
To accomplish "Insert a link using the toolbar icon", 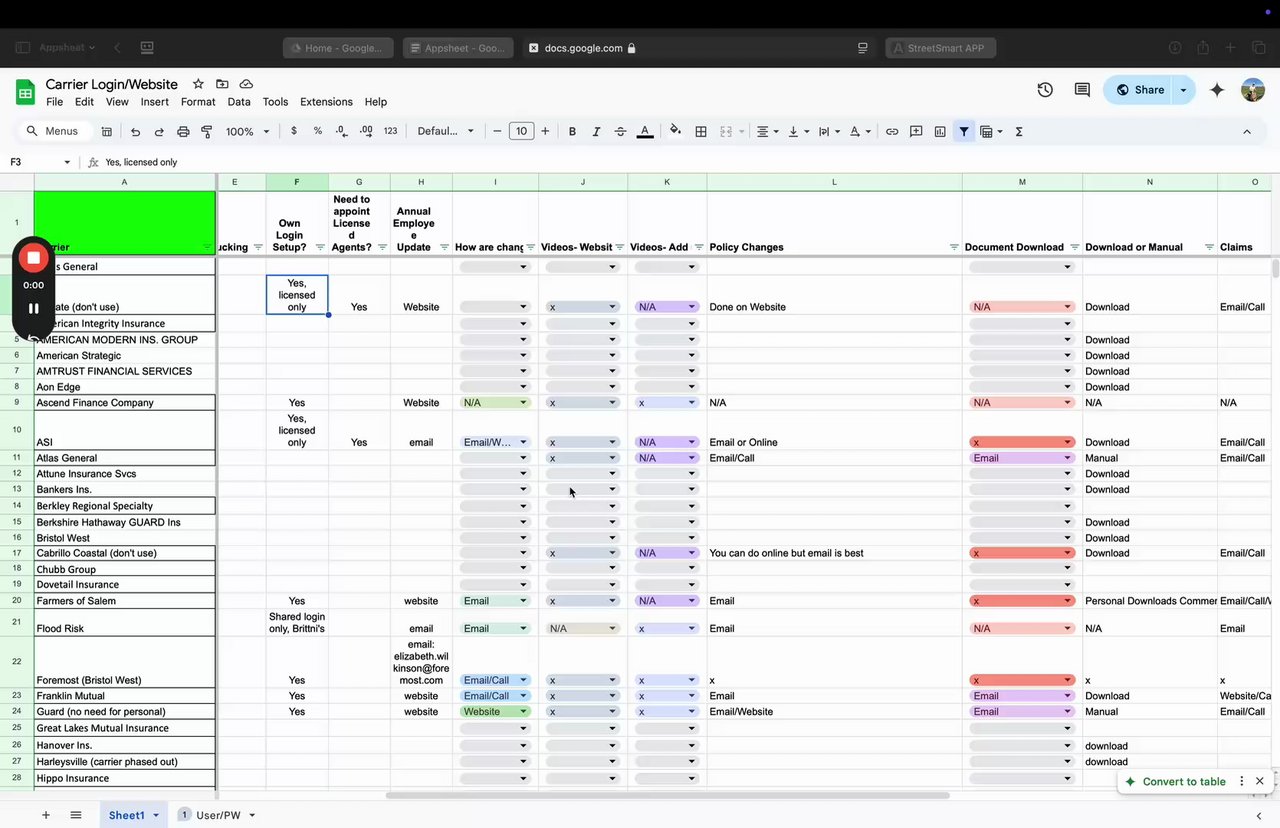I will (892, 131).
